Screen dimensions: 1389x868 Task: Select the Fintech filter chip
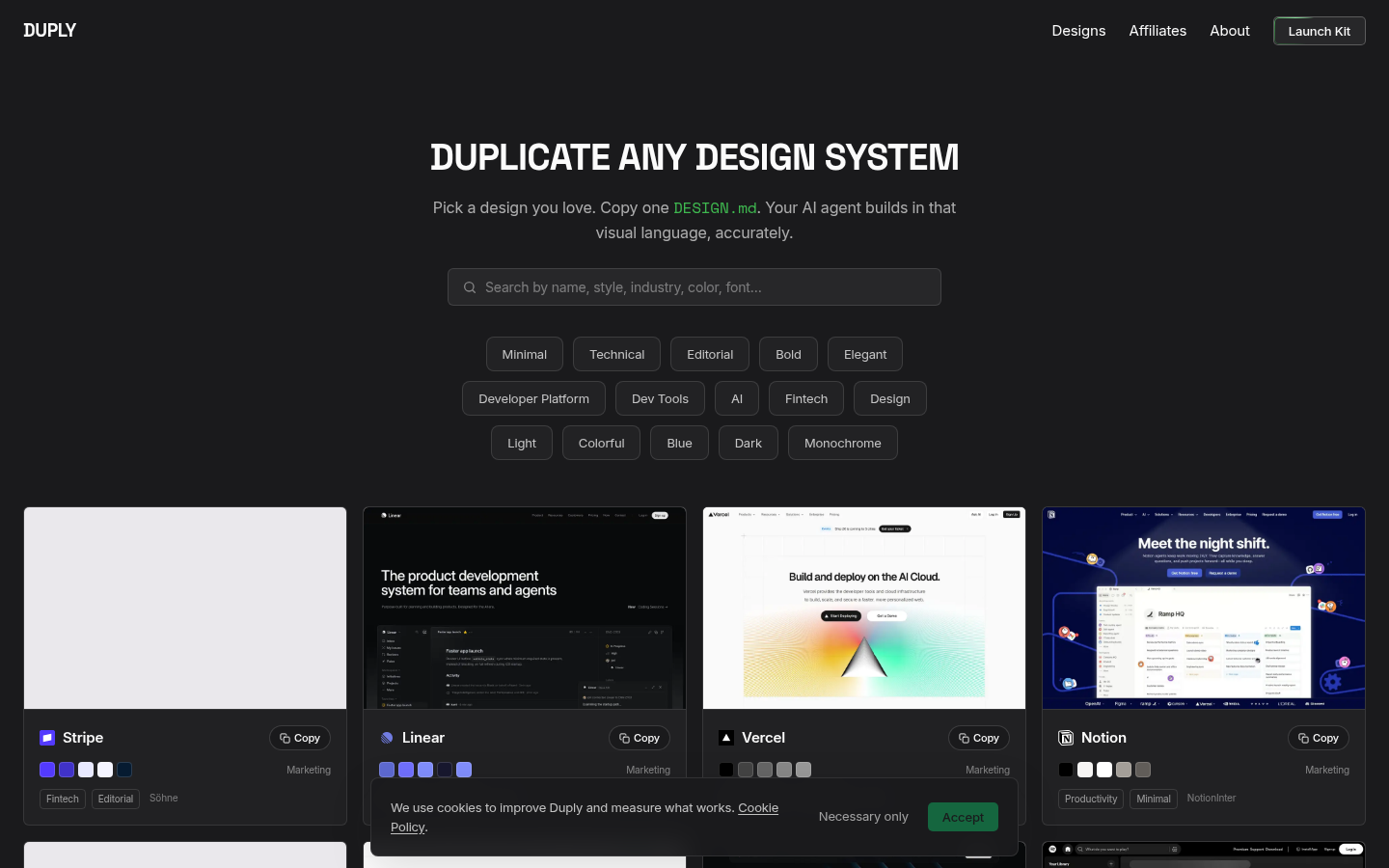click(x=806, y=398)
